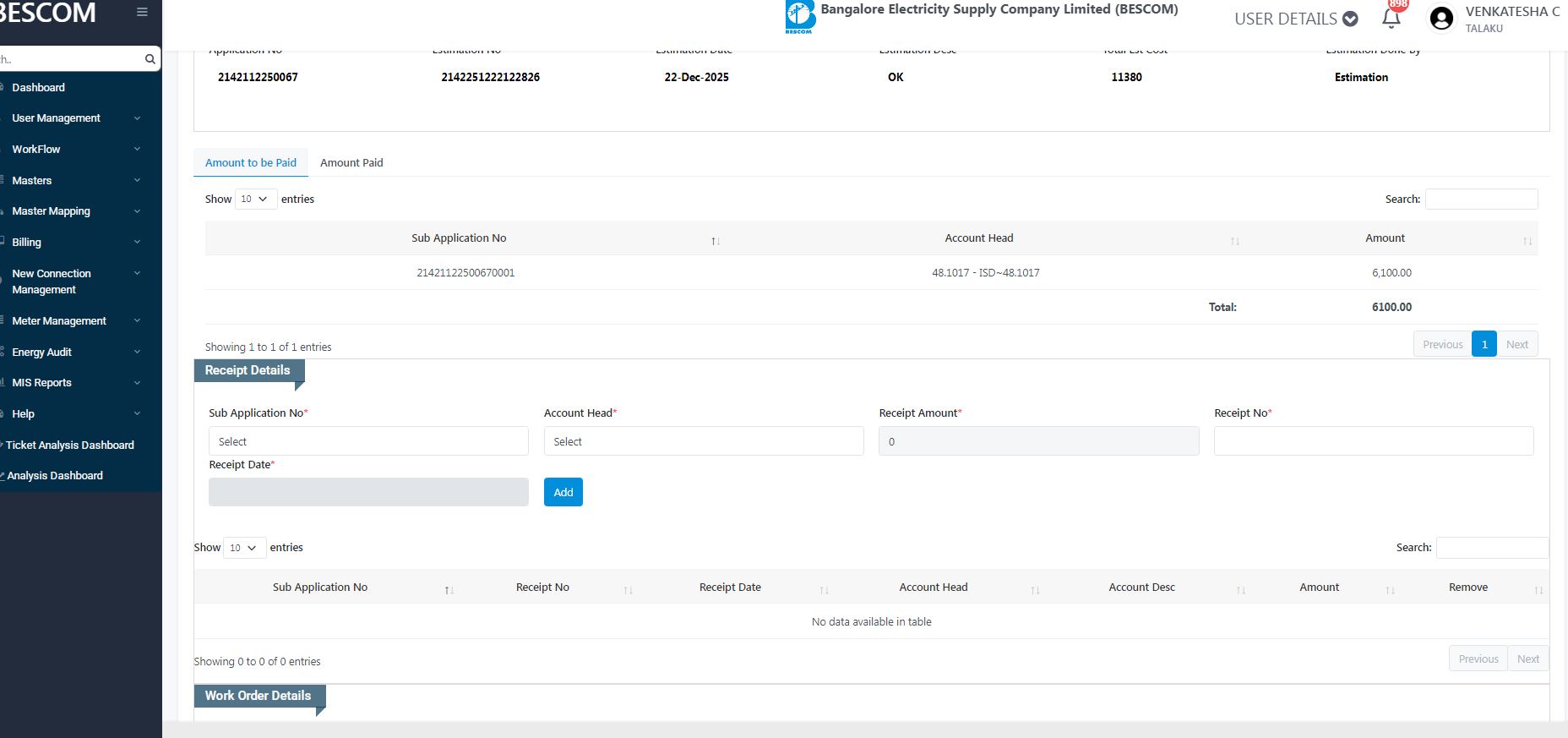Open the Sub Application No select dropdown

pos(368,441)
